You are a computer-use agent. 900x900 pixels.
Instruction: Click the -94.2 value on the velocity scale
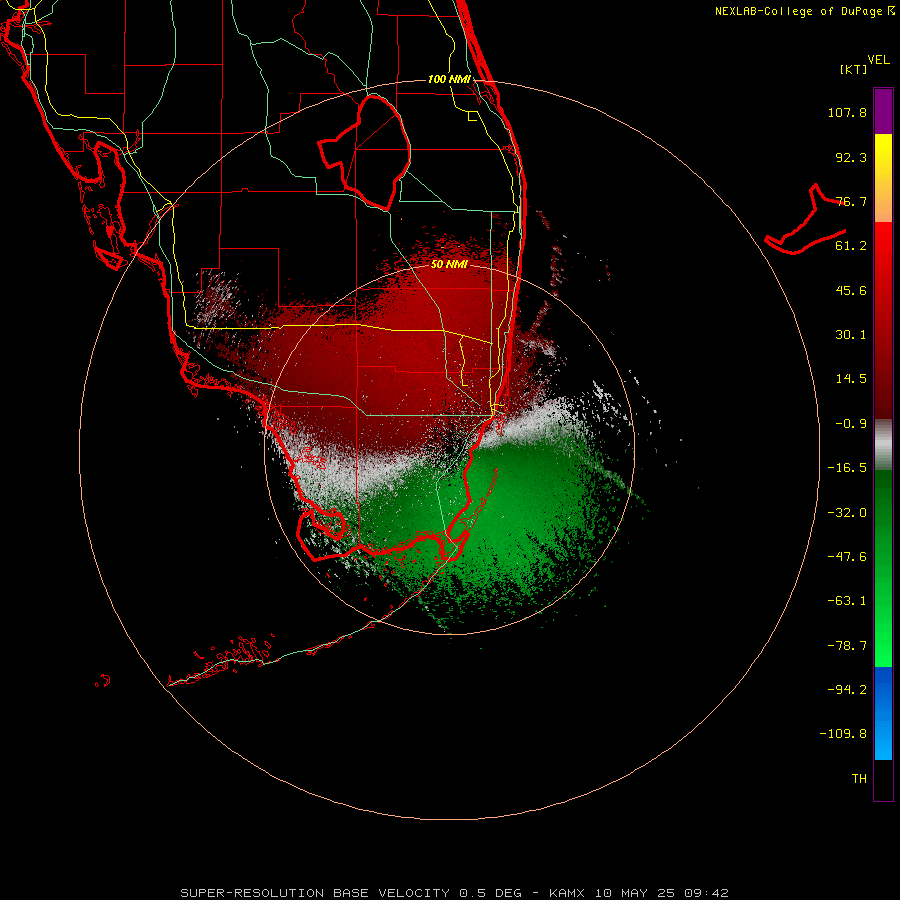(x=847, y=689)
